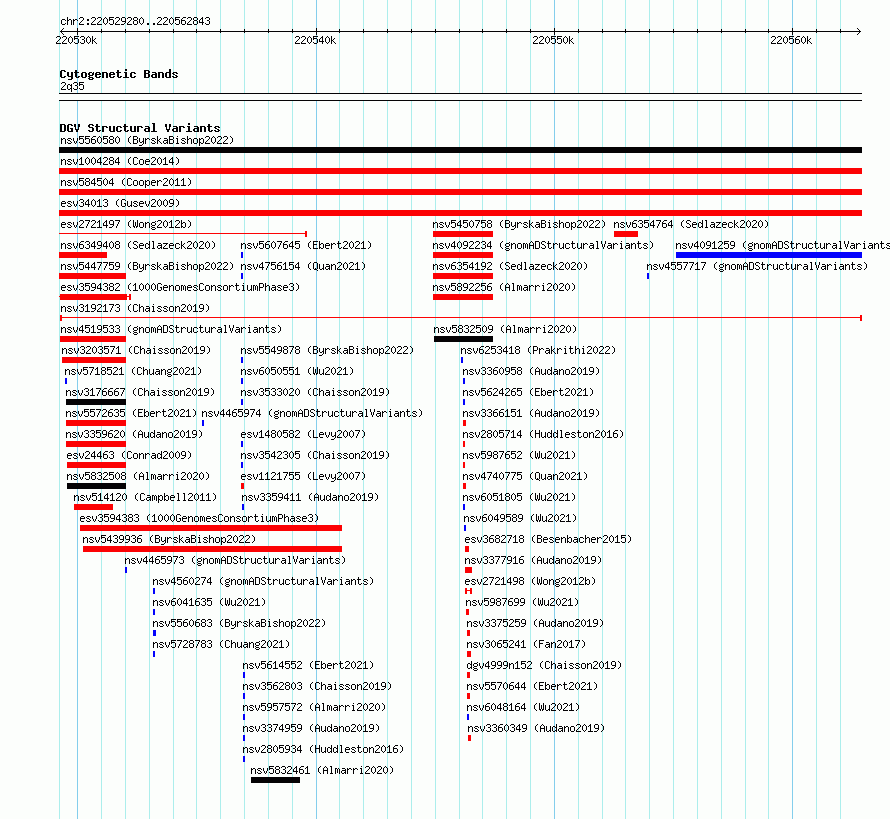The image size is (890, 819).
Task: Click nsv4560274 gnomAD variant label
Action: 263,581
